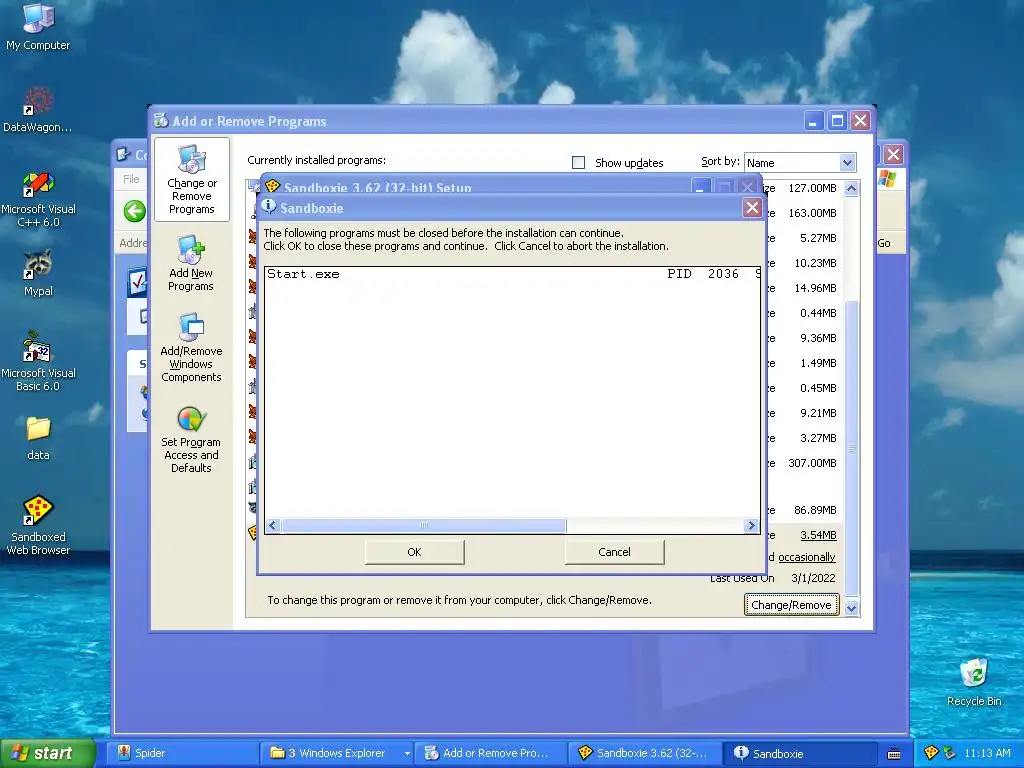Click Sandboxie tray icon in taskbar

pos(931,753)
